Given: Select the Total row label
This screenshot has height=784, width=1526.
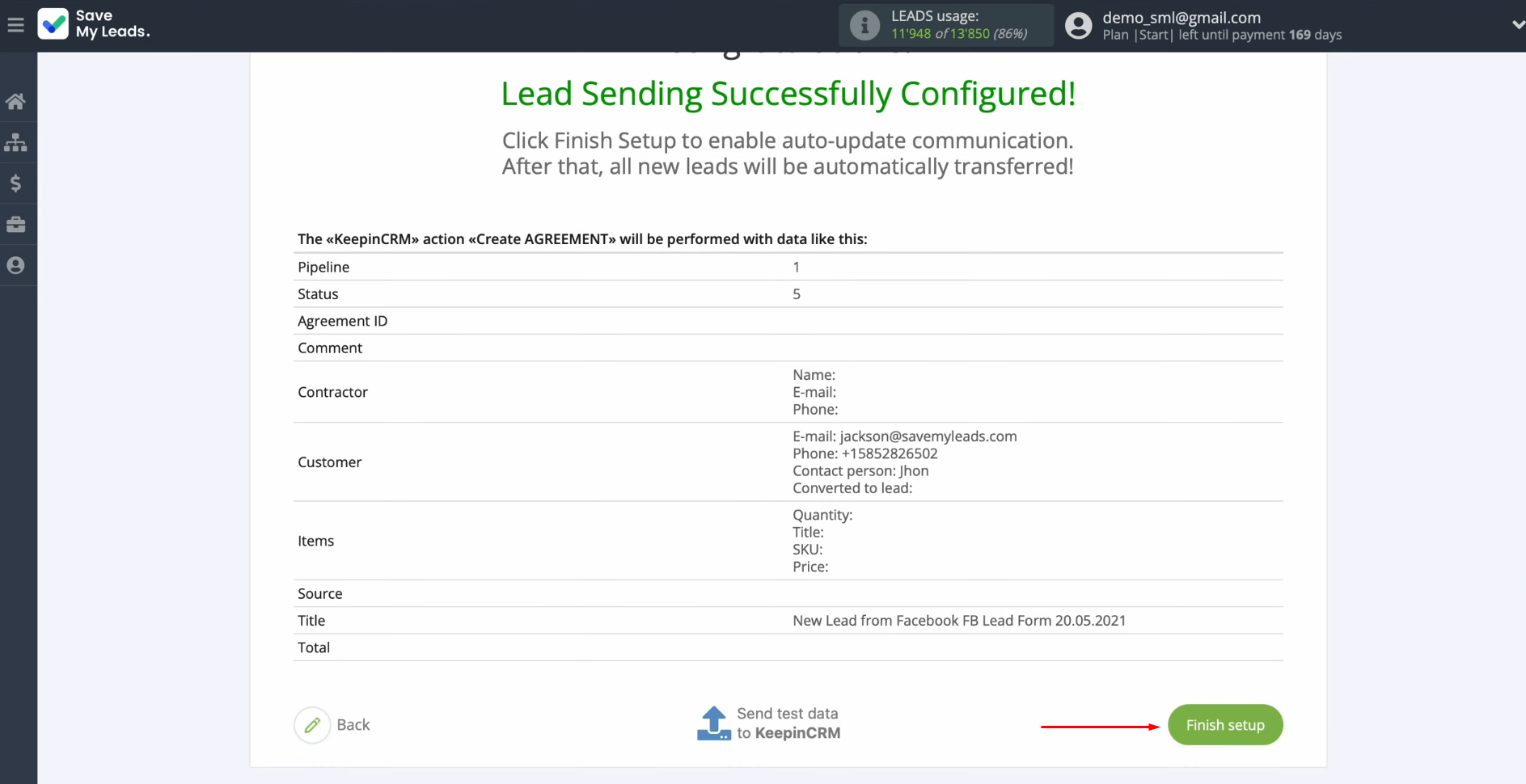Looking at the screenshot, I should point(314,647).
